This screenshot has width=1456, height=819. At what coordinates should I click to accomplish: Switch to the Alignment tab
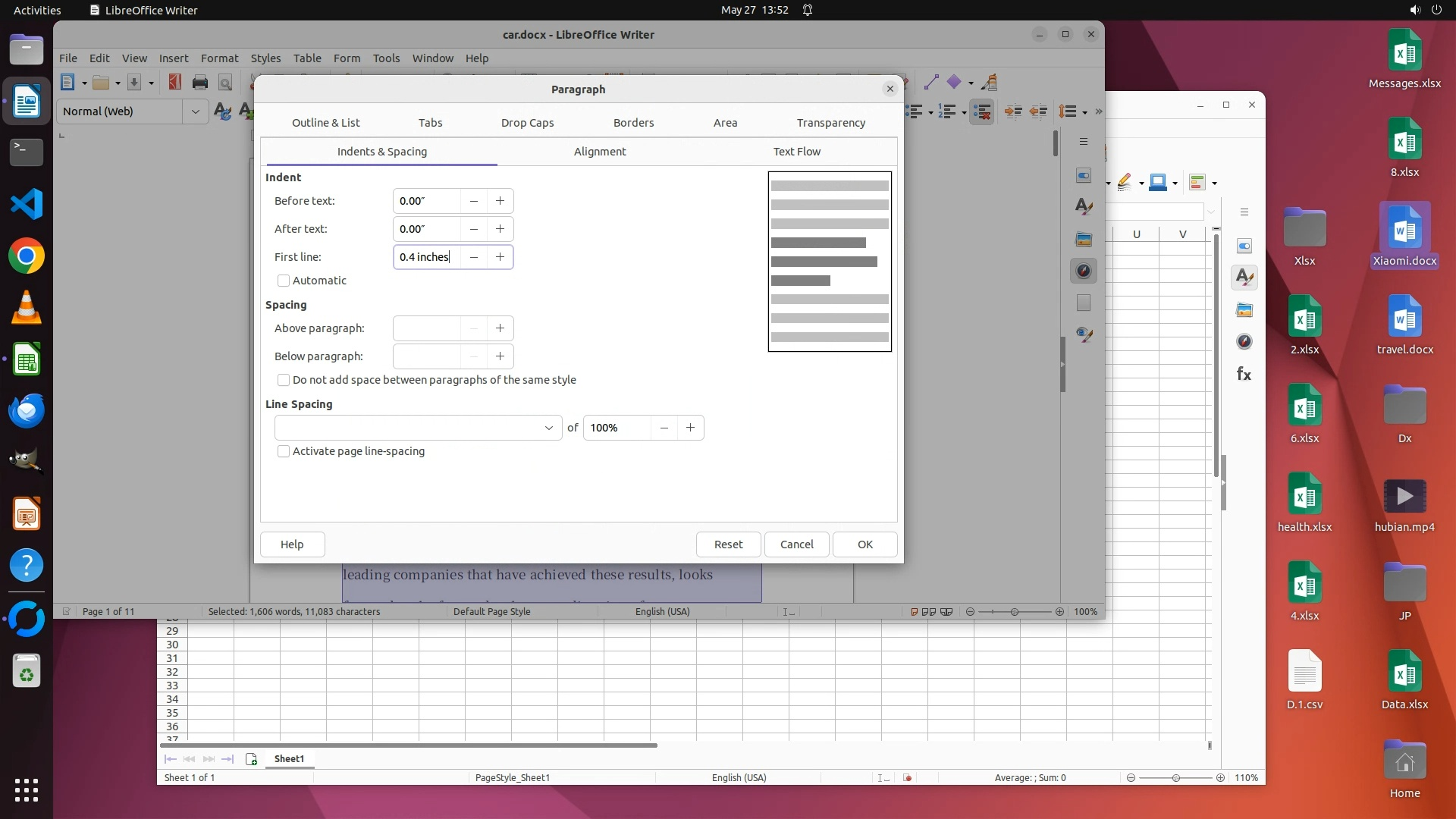[599, 152]
